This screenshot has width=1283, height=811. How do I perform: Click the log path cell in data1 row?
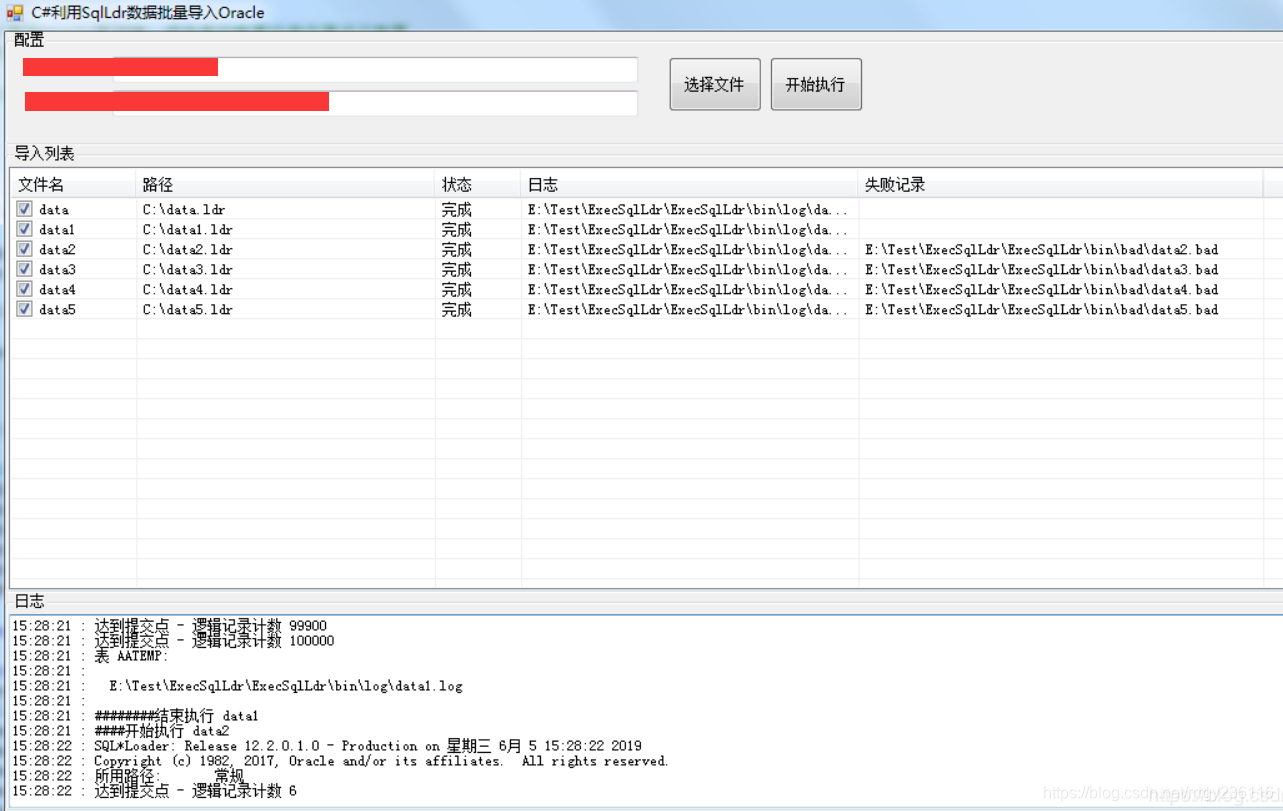pos(688,230)
